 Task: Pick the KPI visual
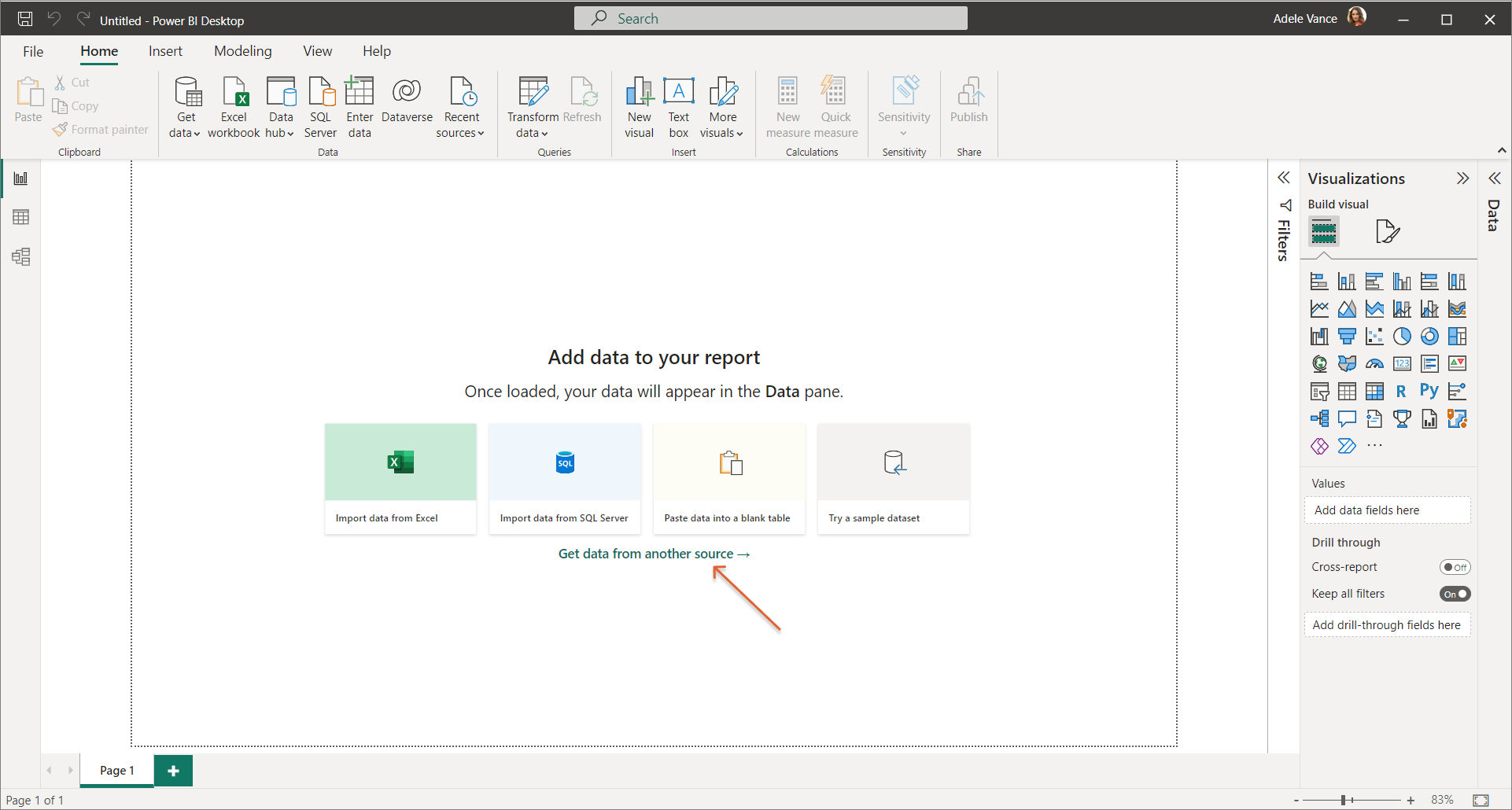pyautogui.click(x=1457, y=363)
